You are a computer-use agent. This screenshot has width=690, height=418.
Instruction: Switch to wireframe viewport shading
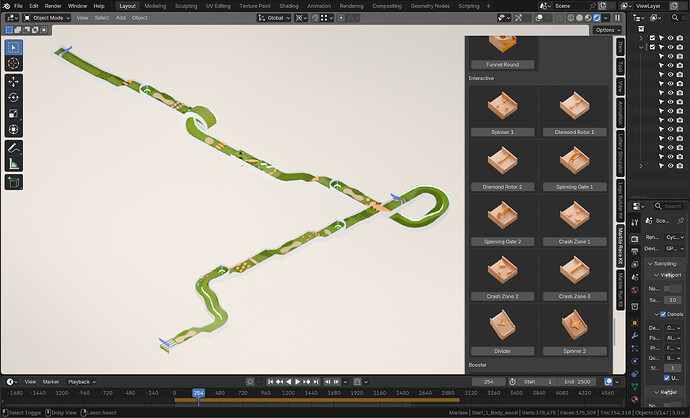coord(571,18)
